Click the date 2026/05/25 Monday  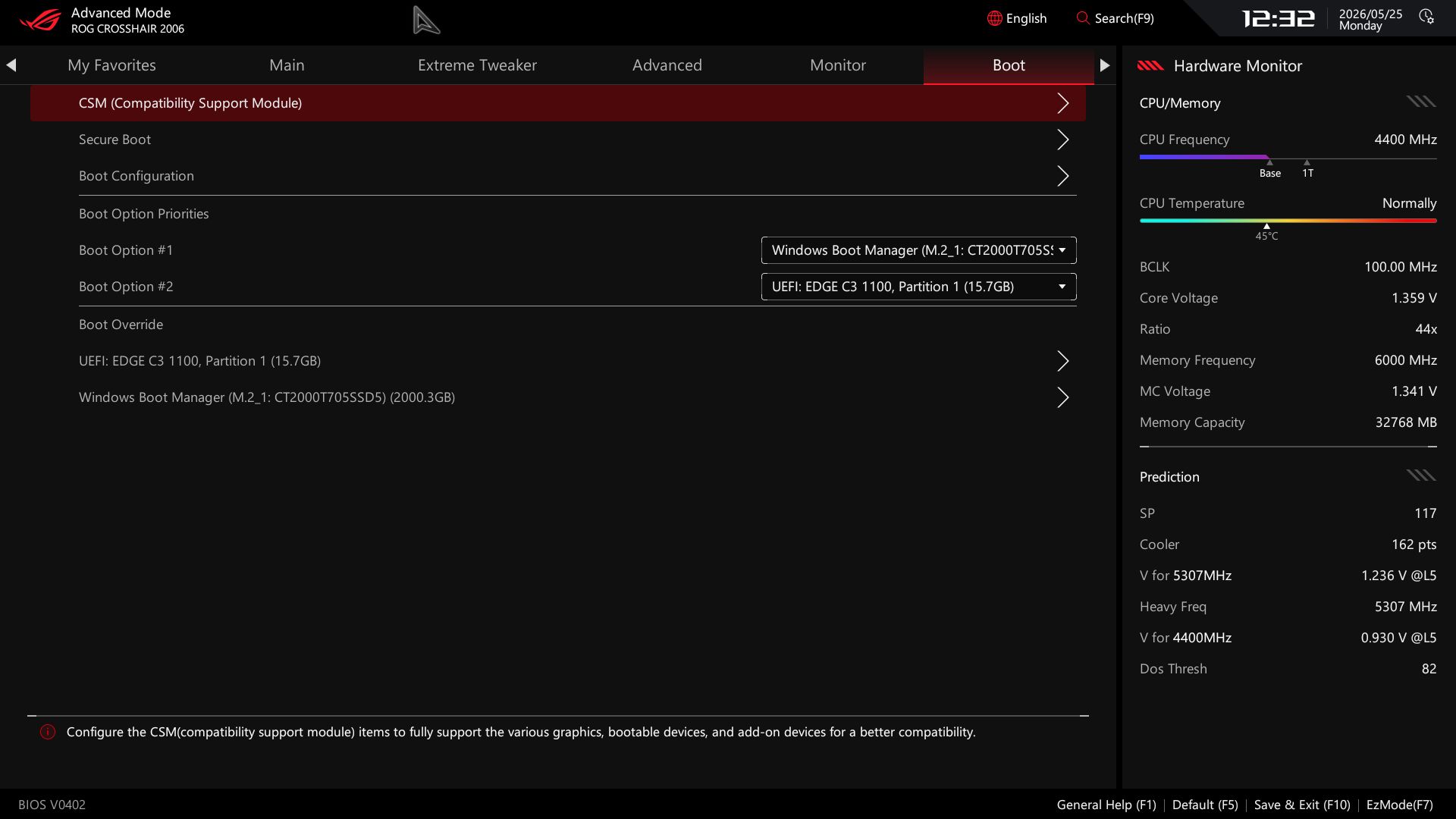point(1370,20)
